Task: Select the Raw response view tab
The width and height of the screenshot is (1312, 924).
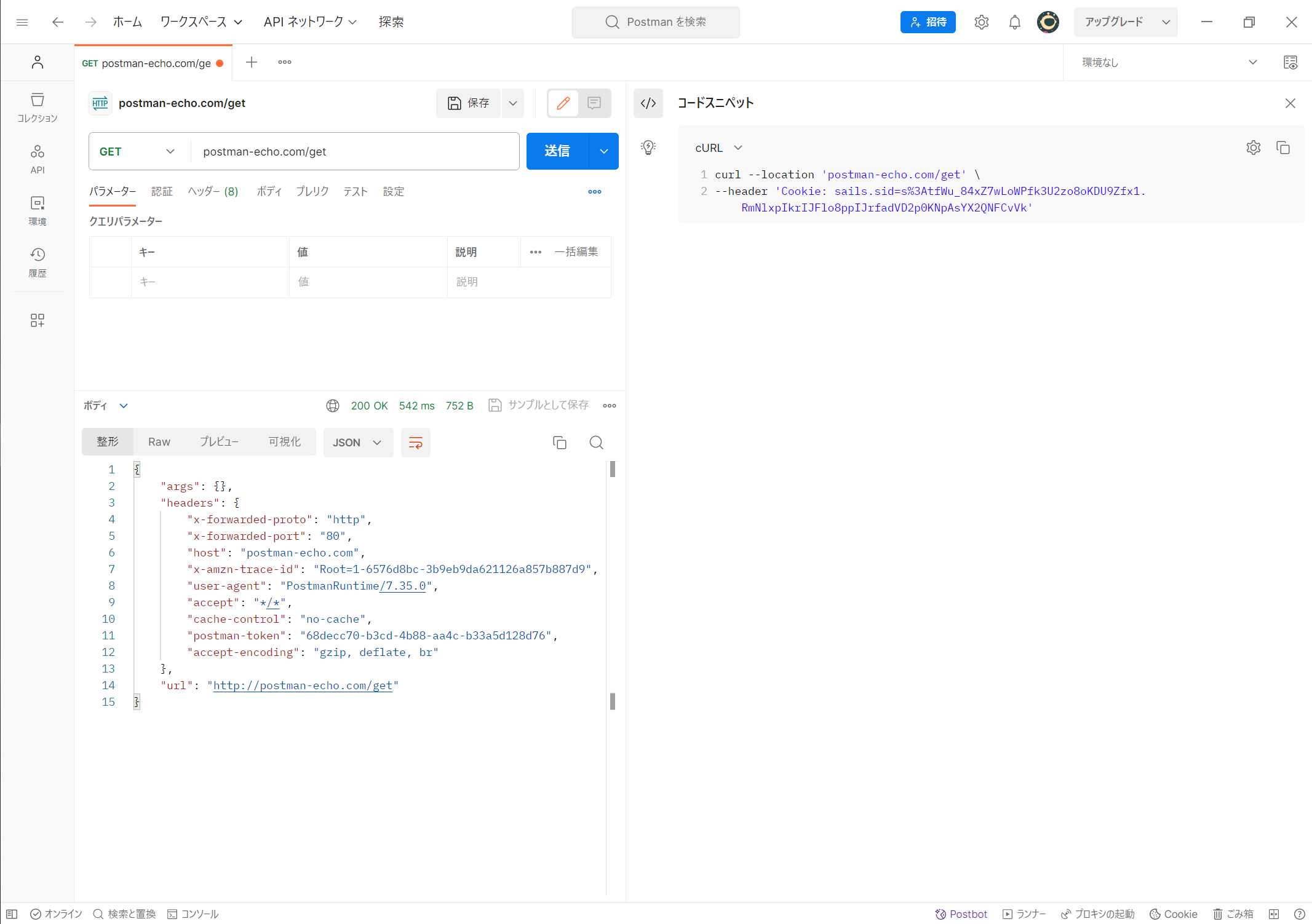Action: (x=159, y=442)
